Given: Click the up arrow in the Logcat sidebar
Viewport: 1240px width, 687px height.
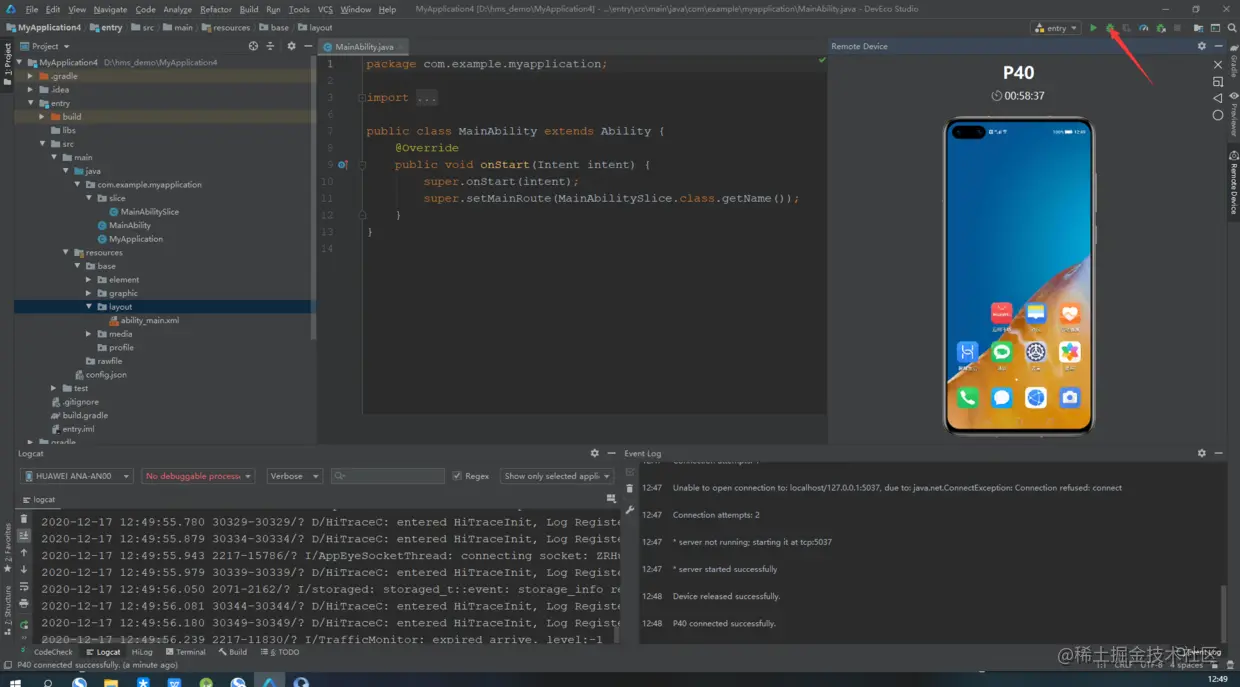Looking at the screenshot, I should pos(24,553).
